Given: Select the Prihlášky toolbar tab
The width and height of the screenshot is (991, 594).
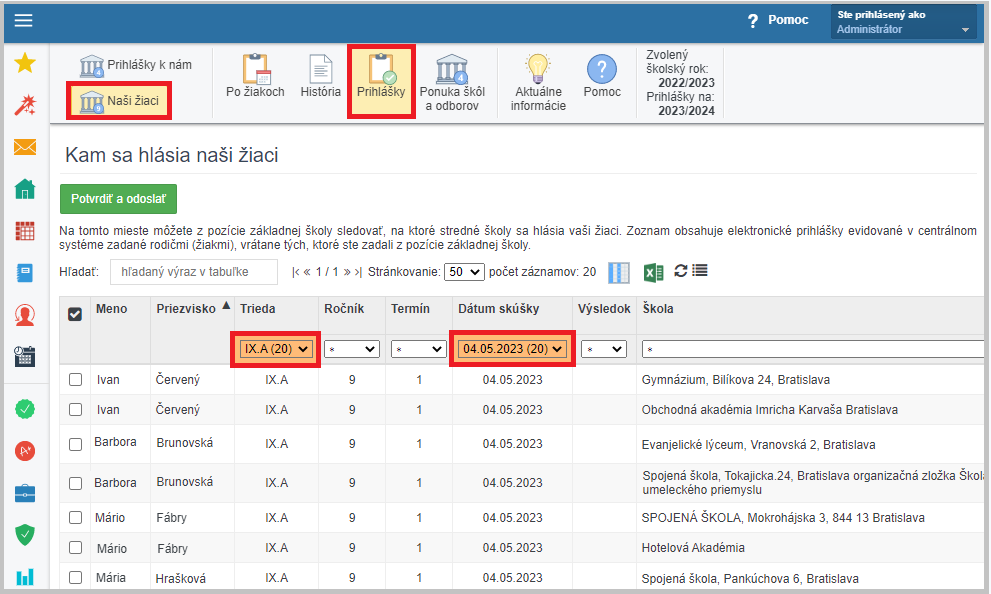Looking at the screenshot, I should coord(381,81).
